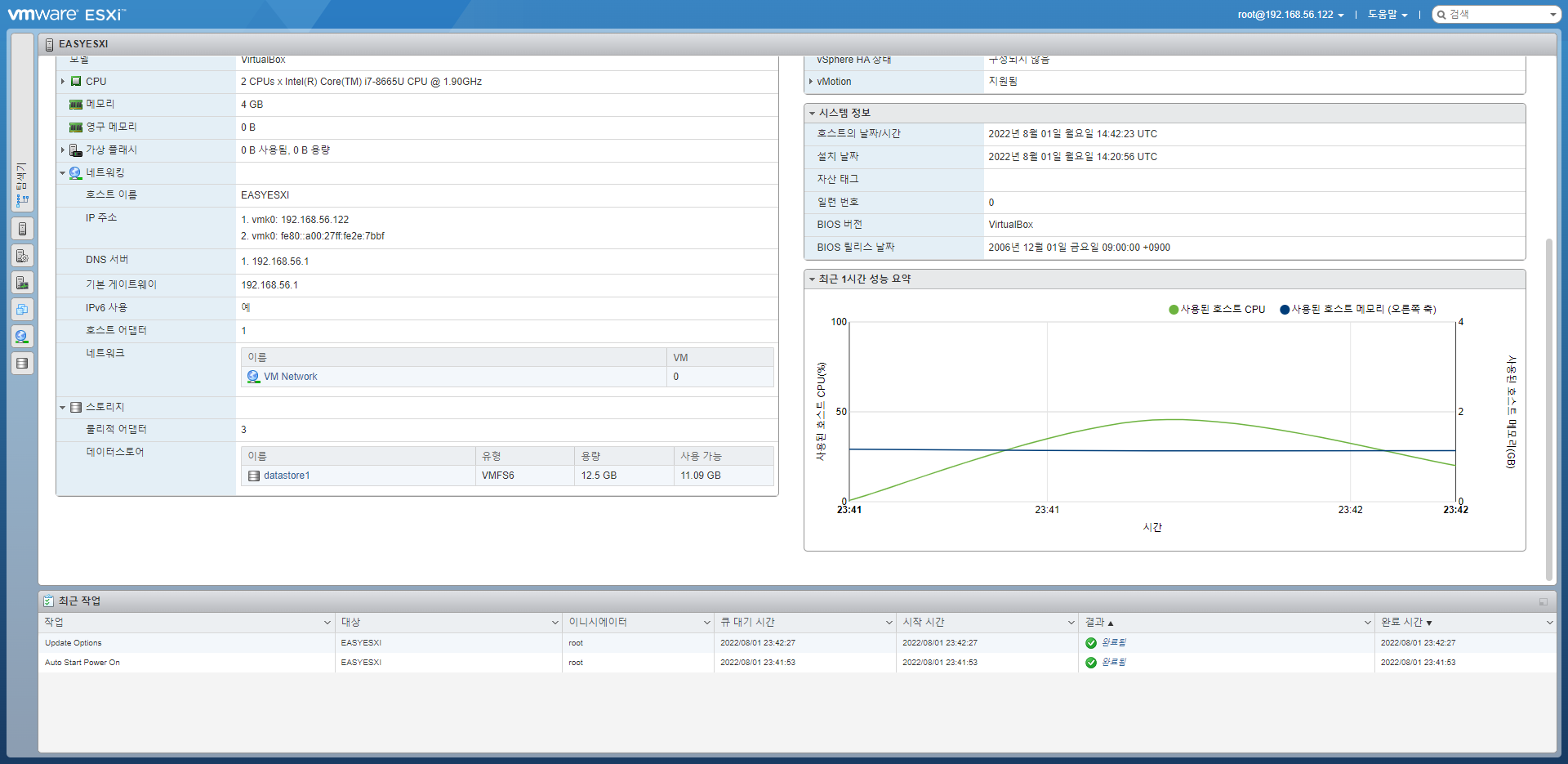Click the VM Network port group icon

click(x=253, y=377)
